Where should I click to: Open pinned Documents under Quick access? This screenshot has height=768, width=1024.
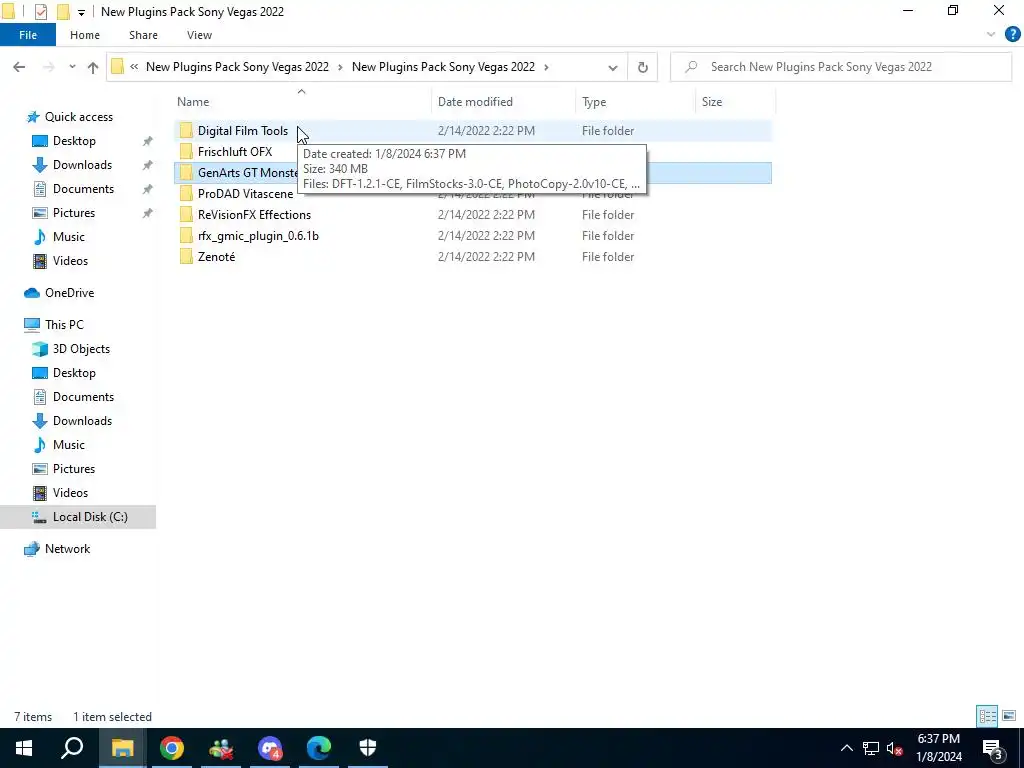tap(83, 189)
